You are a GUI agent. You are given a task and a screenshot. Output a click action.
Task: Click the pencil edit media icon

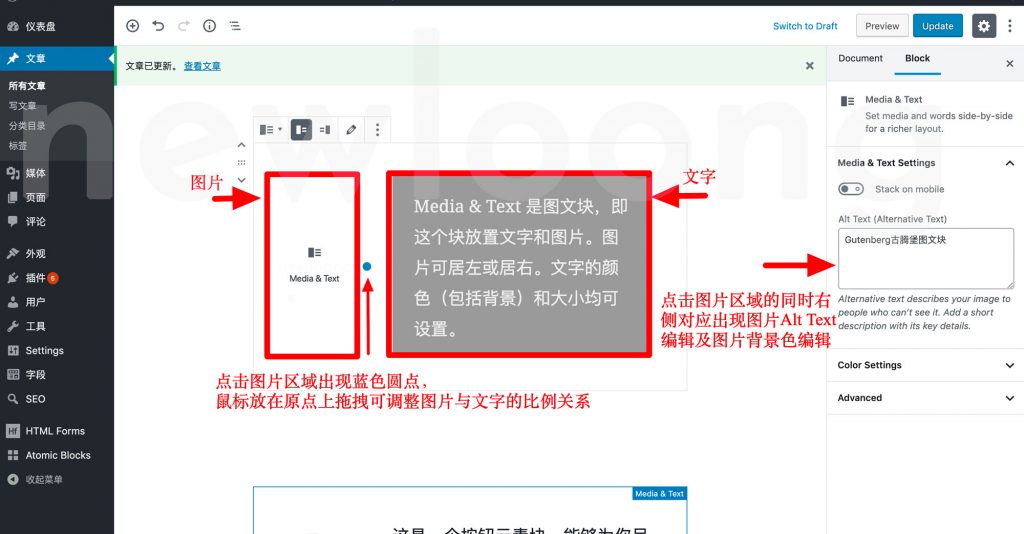[351, 129]
